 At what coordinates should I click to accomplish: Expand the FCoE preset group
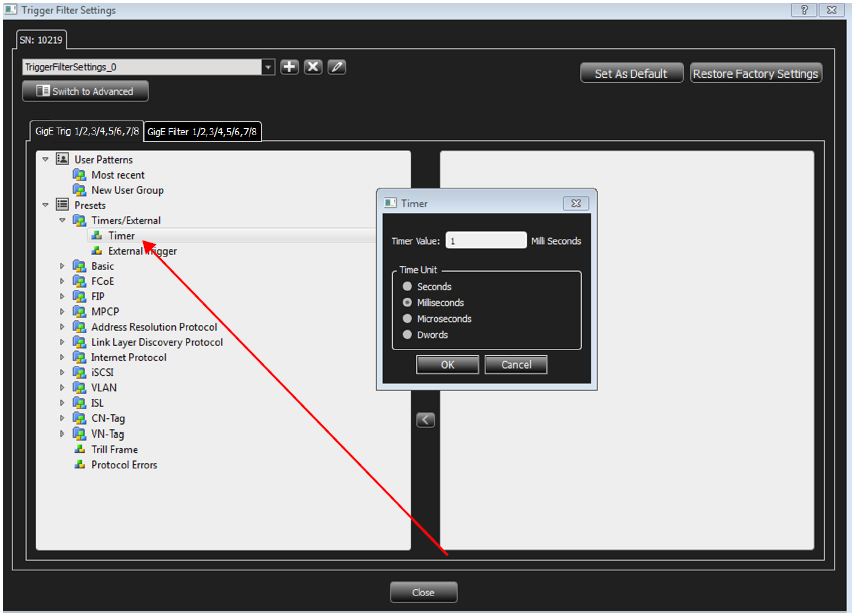pos(62,281)
